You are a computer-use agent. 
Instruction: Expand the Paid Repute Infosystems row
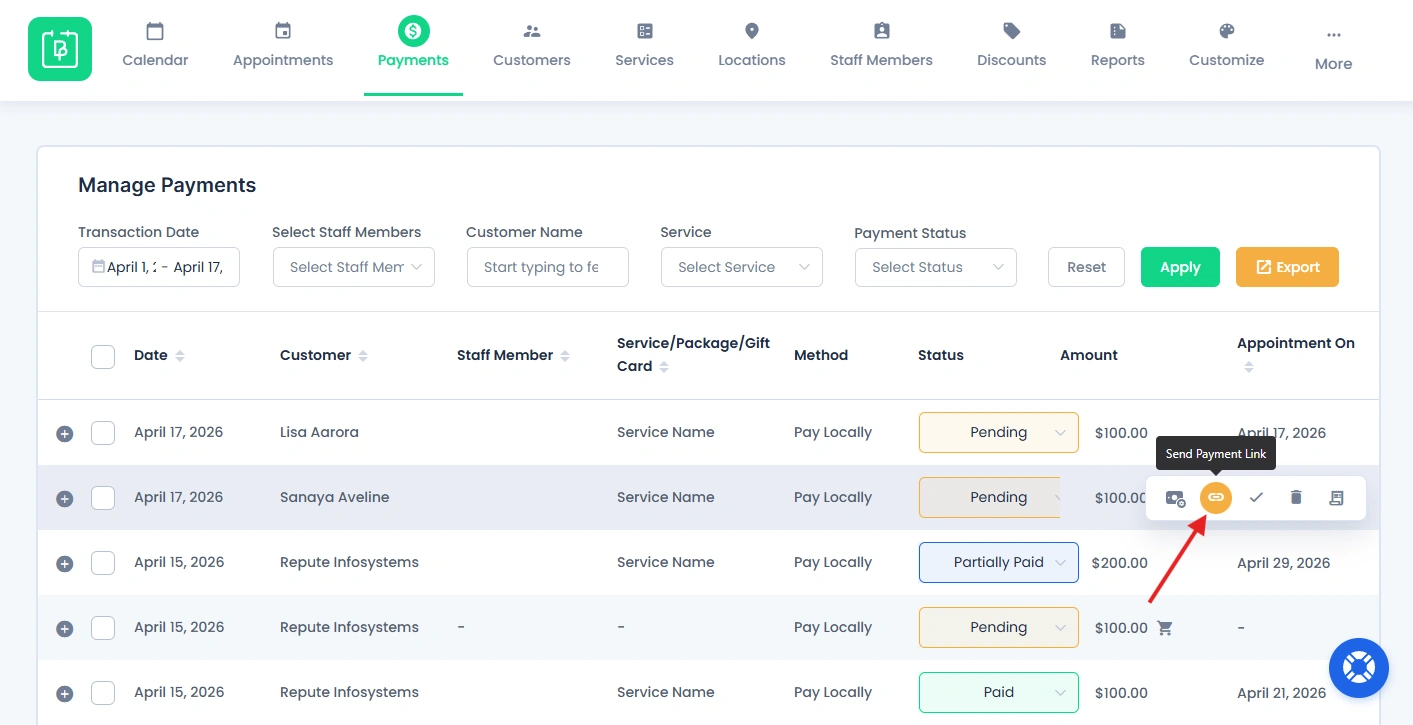65,693
